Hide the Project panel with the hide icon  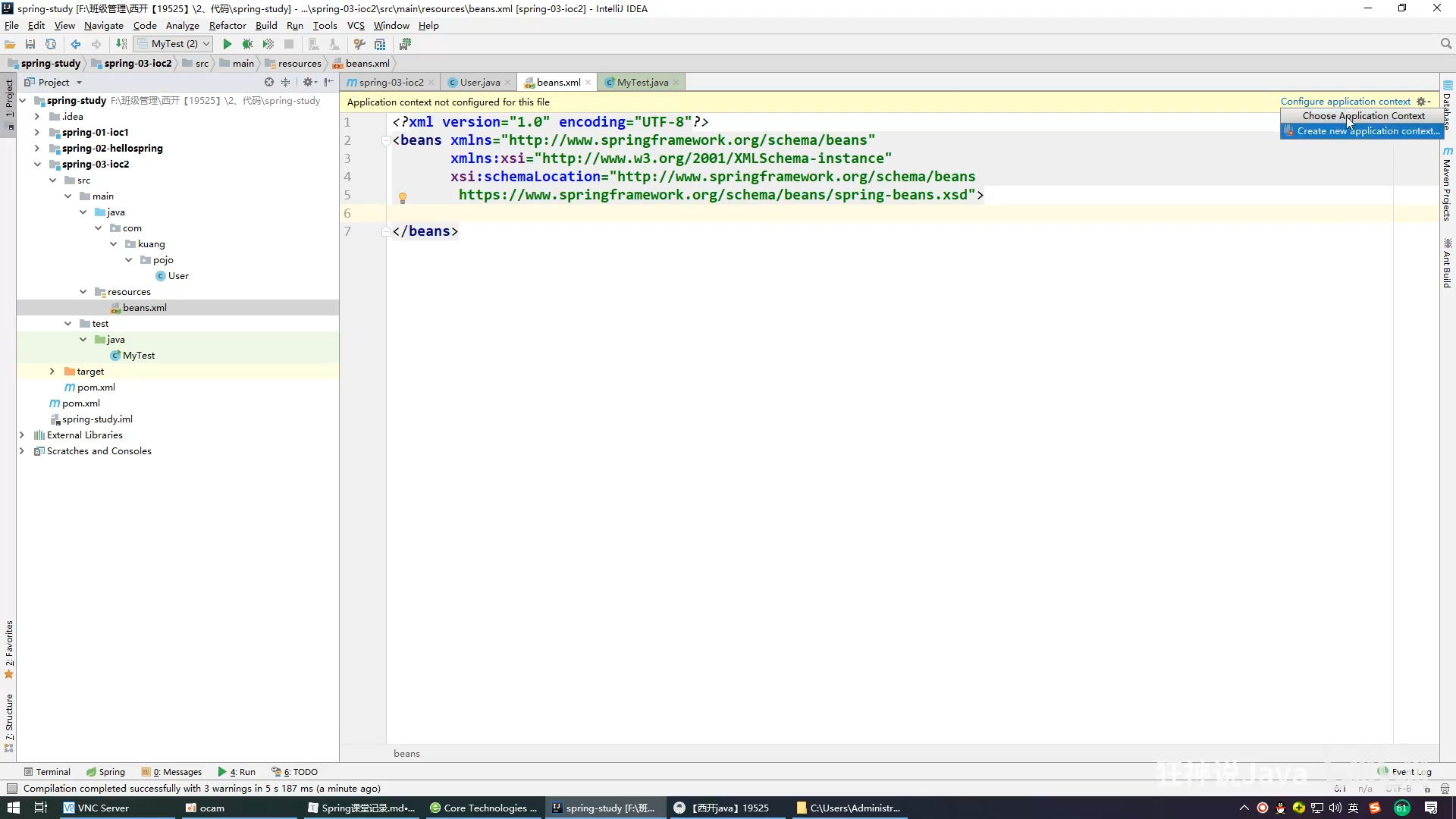[328, 82]
